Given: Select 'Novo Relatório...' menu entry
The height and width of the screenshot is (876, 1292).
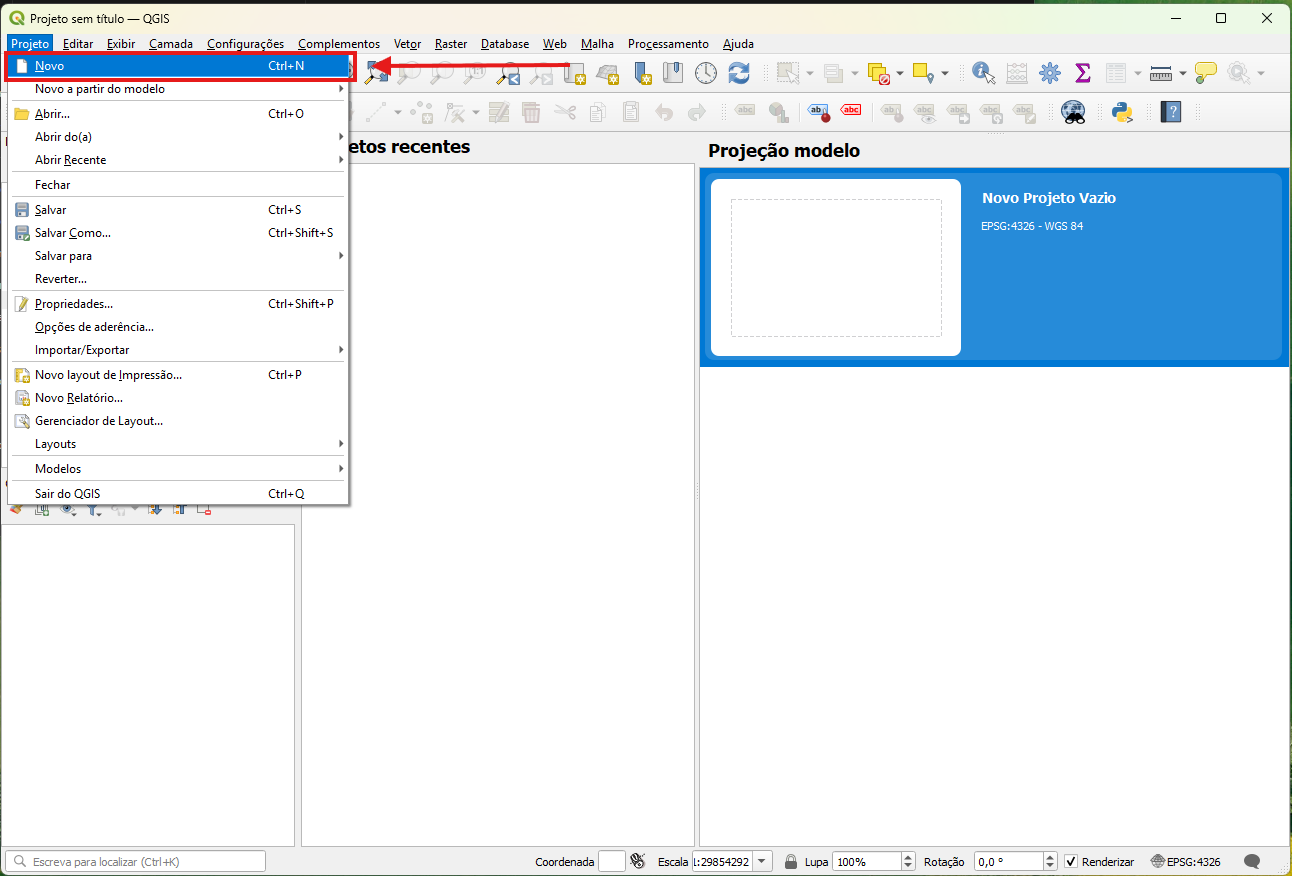Looking at the screenshot, I should tap(178, 398).
